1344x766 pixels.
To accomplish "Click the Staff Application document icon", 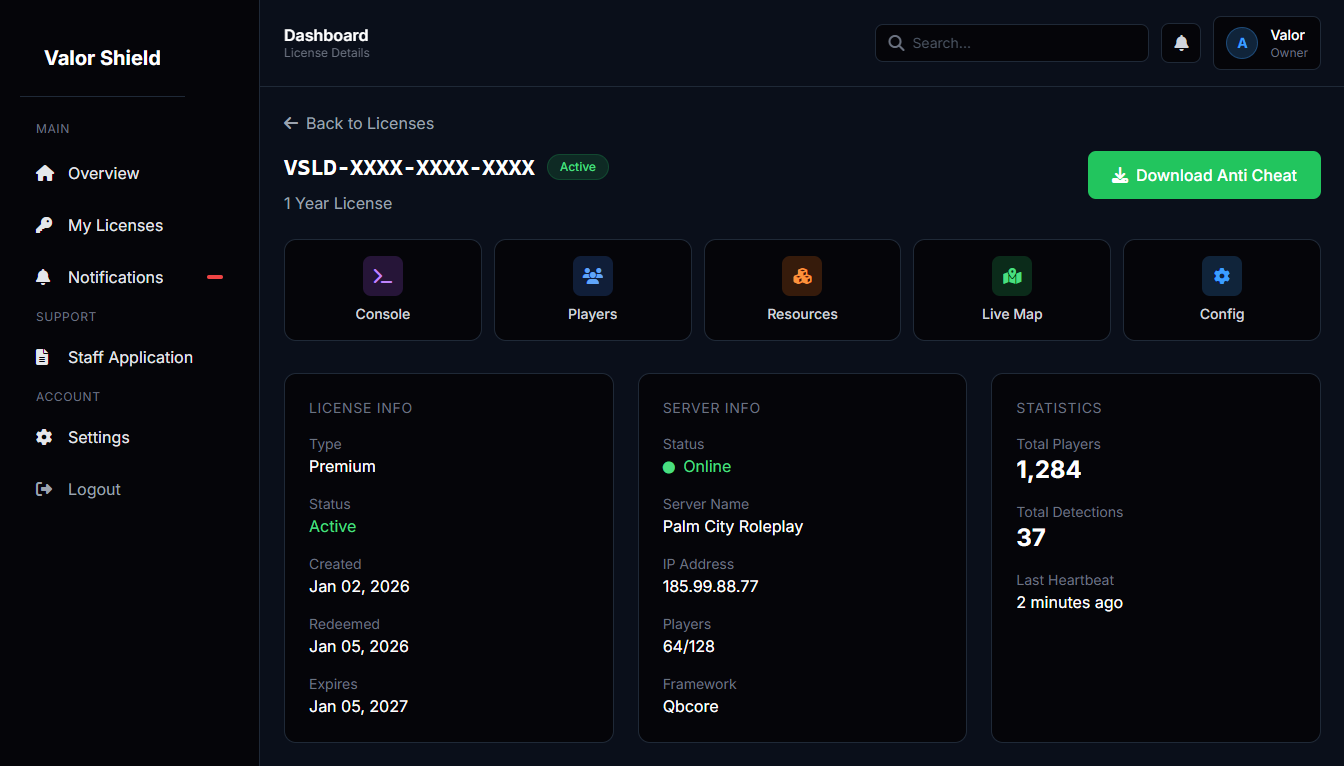I will (x=43, y=356).
